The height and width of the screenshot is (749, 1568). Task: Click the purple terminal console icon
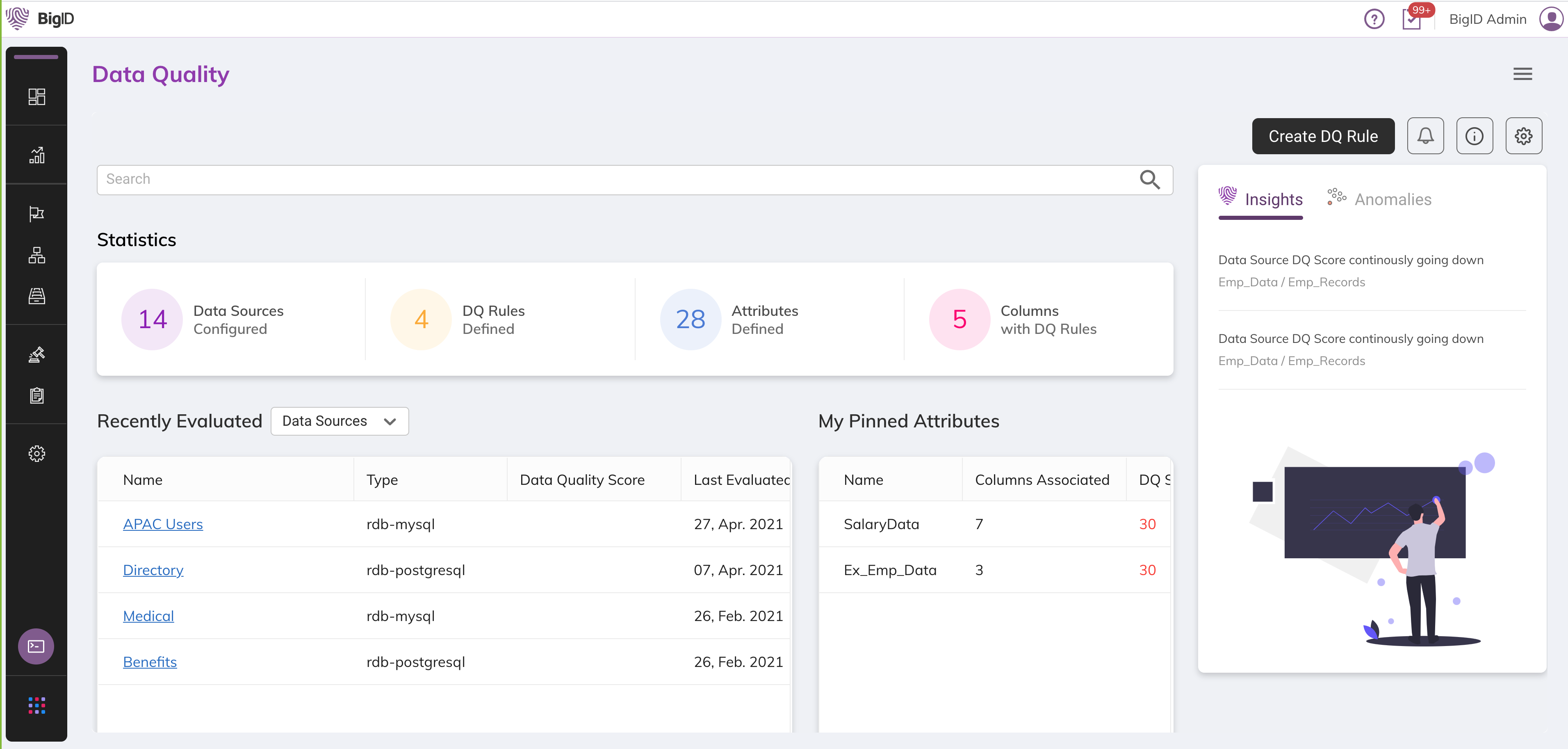coord(36,646)
